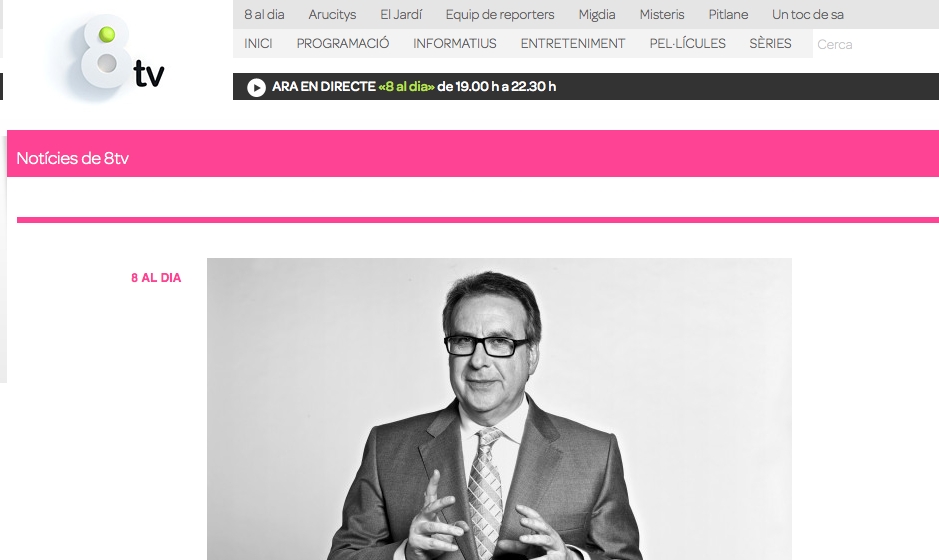This screenshot has width=939, height=560.
Task: Open the 8 al dia program link
Action: (264, 14)
